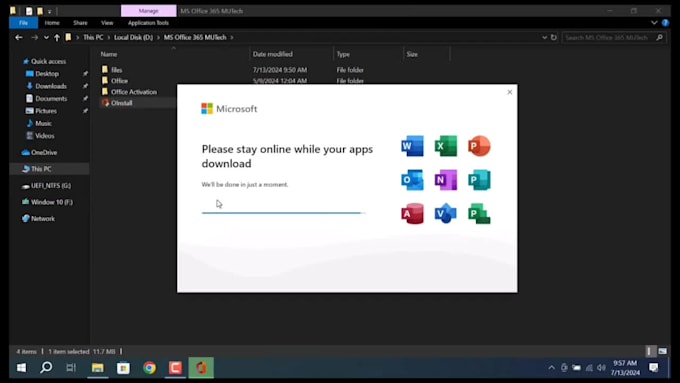Open Explorer help icon

pyautogui.click(x=665, y=23)
